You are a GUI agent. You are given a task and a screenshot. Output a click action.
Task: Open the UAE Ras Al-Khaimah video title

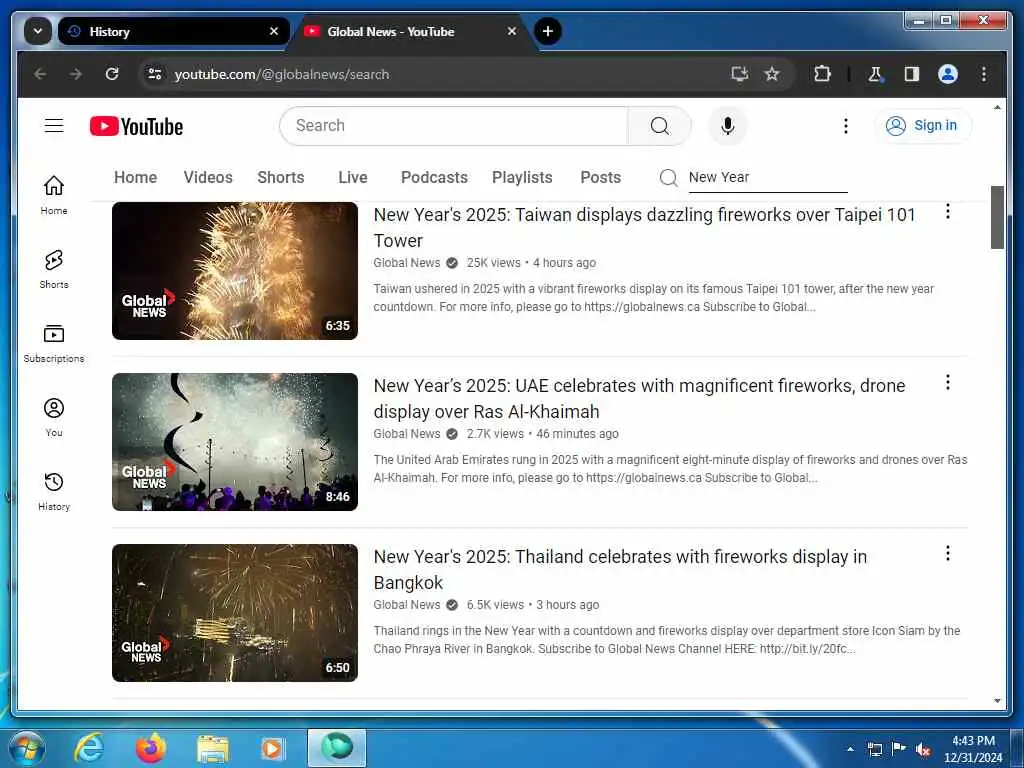[x=639, y=398]
